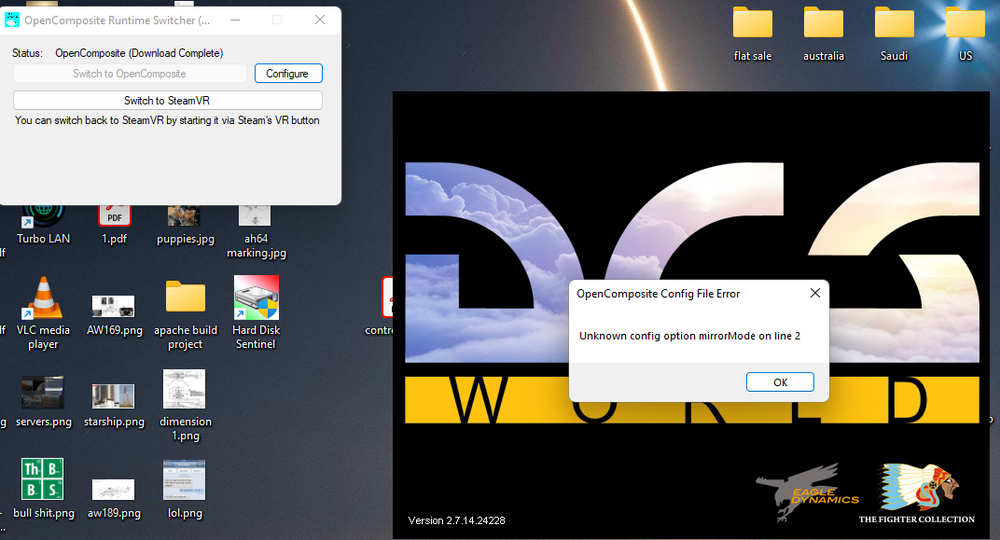The width and height of the screenshot is (1000, 540).
Task: Click The Fighter Collection logo
Action: click(916, 493)
